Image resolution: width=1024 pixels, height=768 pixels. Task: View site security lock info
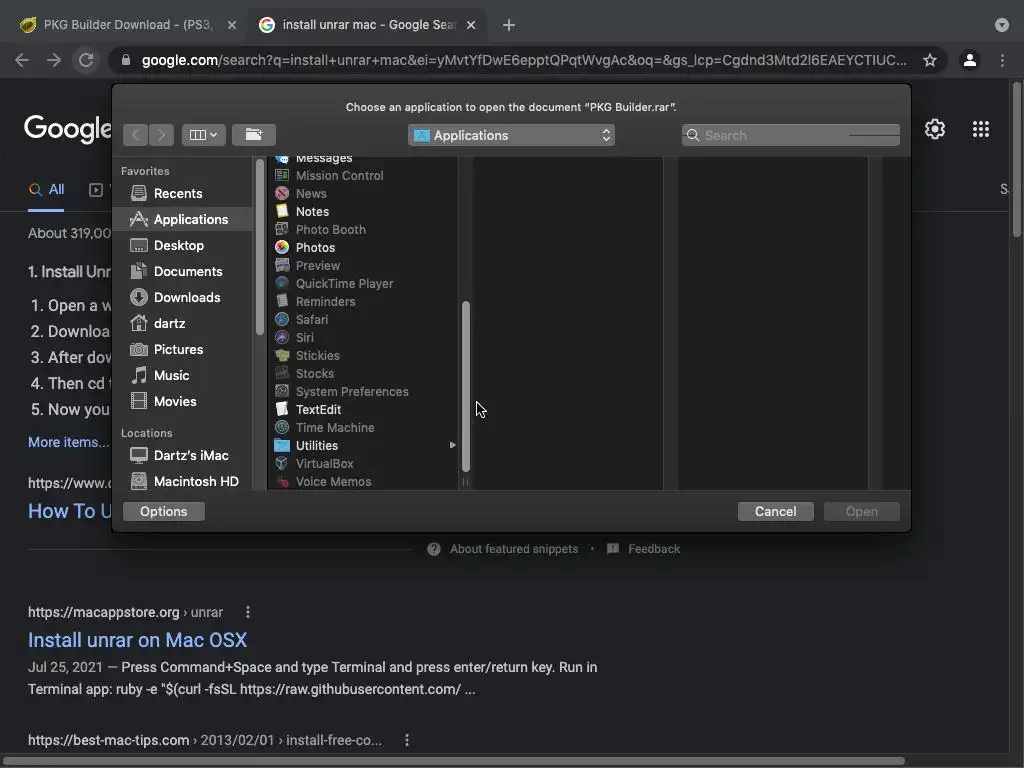126,60
